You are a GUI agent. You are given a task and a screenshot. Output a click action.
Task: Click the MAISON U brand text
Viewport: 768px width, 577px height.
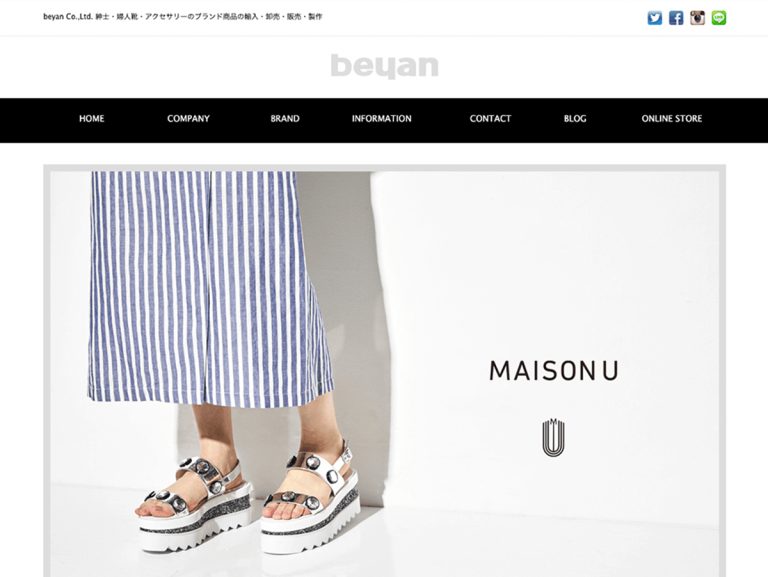coord(554,371)
